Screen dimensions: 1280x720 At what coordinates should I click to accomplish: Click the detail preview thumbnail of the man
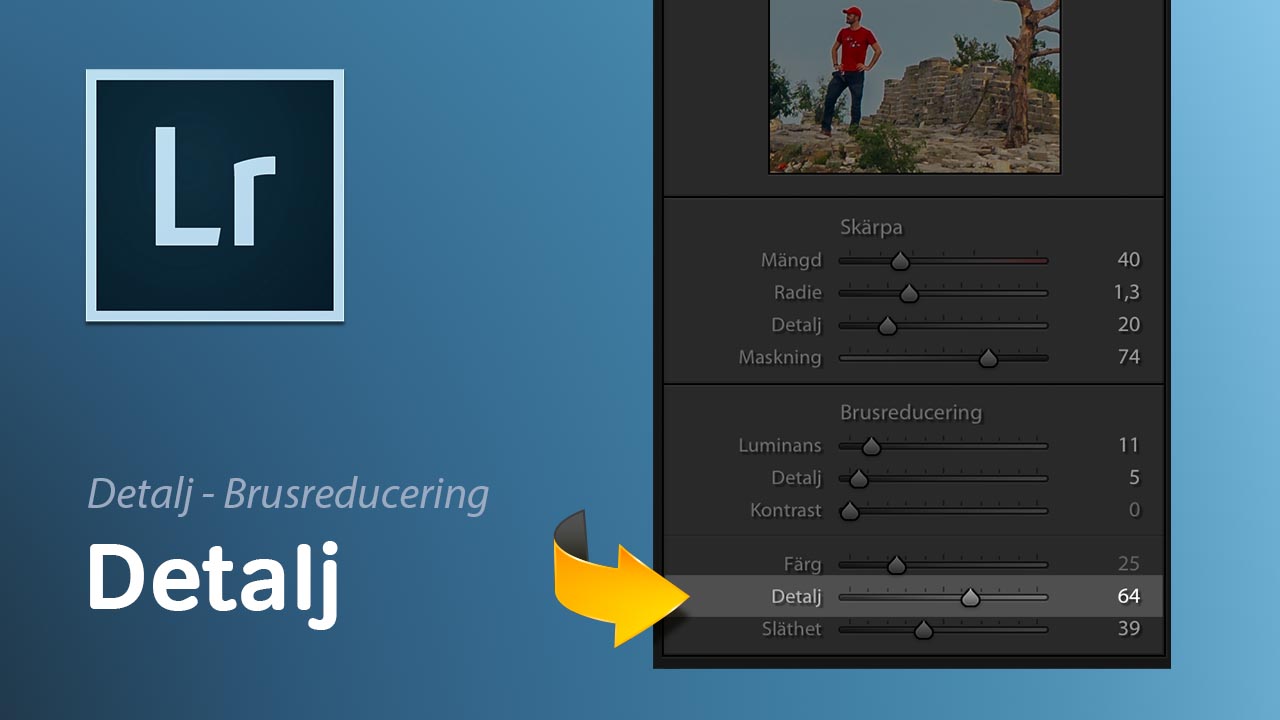(914, 86)
